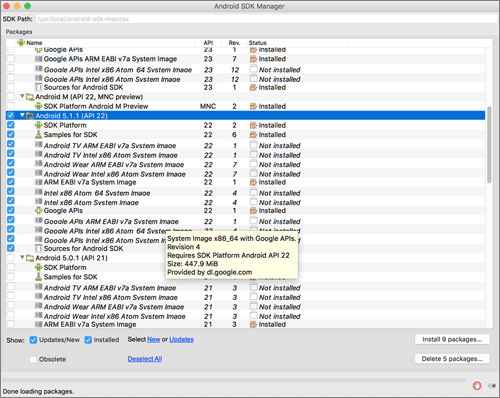Screen dimensions: 500x398
Task: Collapse the Android M (API 22, MNC preview) group
Action: point(22,96)
